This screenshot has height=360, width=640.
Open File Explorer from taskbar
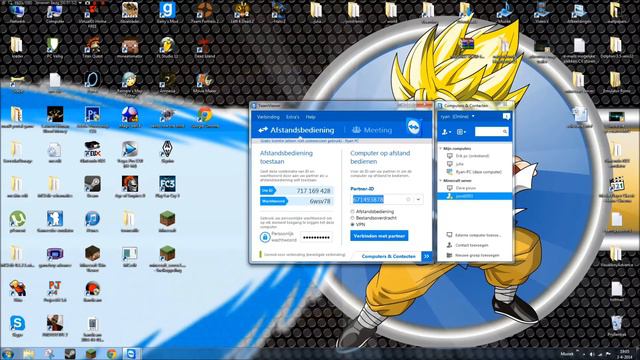point(29,353)
